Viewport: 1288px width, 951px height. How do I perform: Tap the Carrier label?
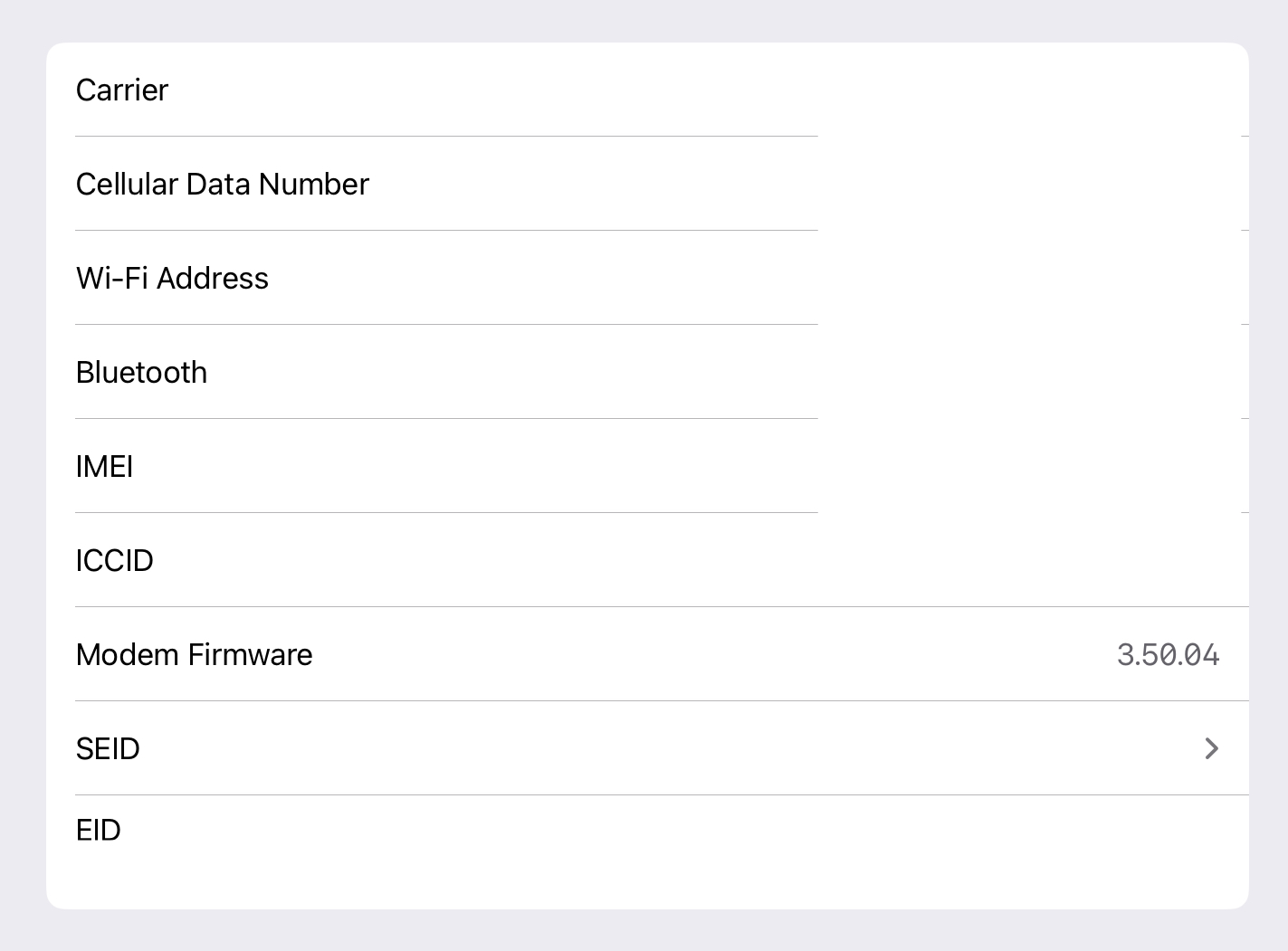122,90
